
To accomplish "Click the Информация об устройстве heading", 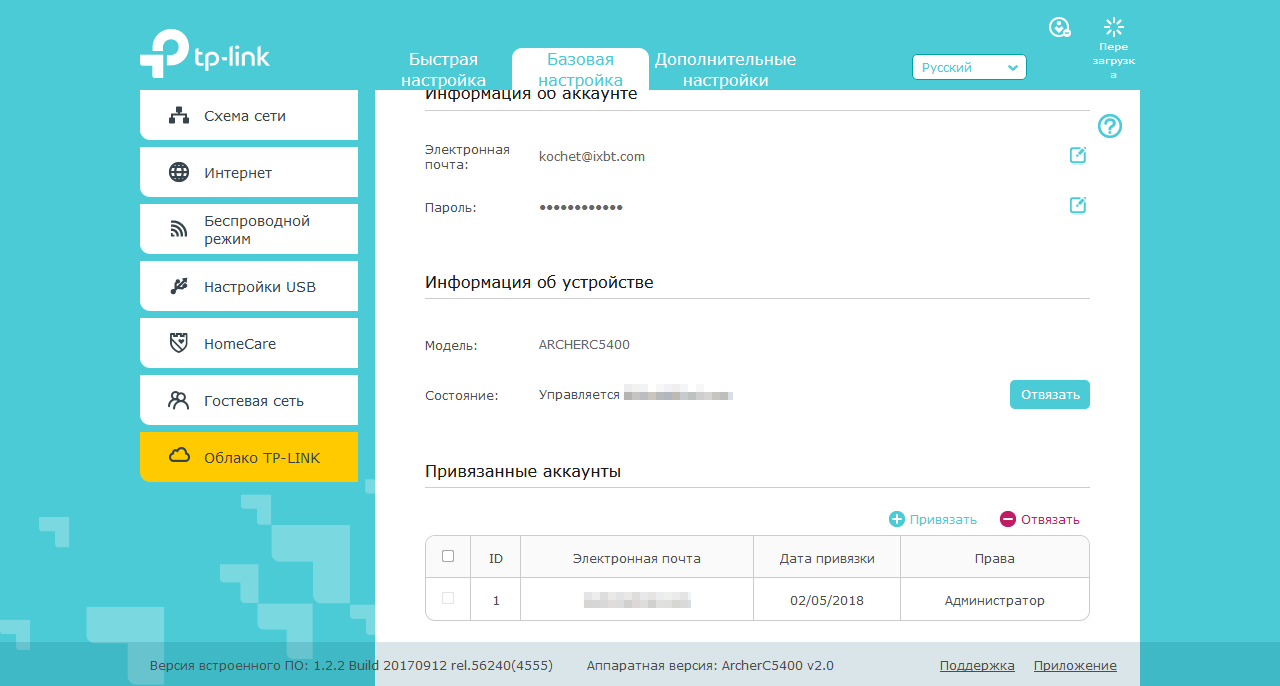I will point(539,282).
